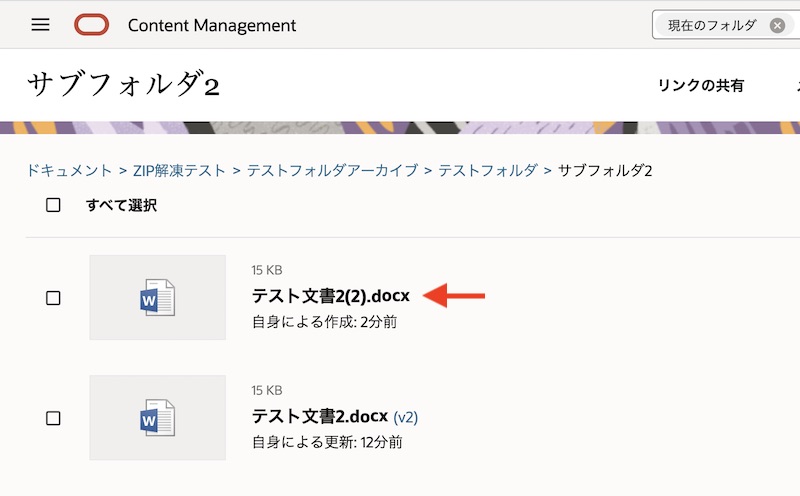Open the (v2) version history link

click(406, 417)
